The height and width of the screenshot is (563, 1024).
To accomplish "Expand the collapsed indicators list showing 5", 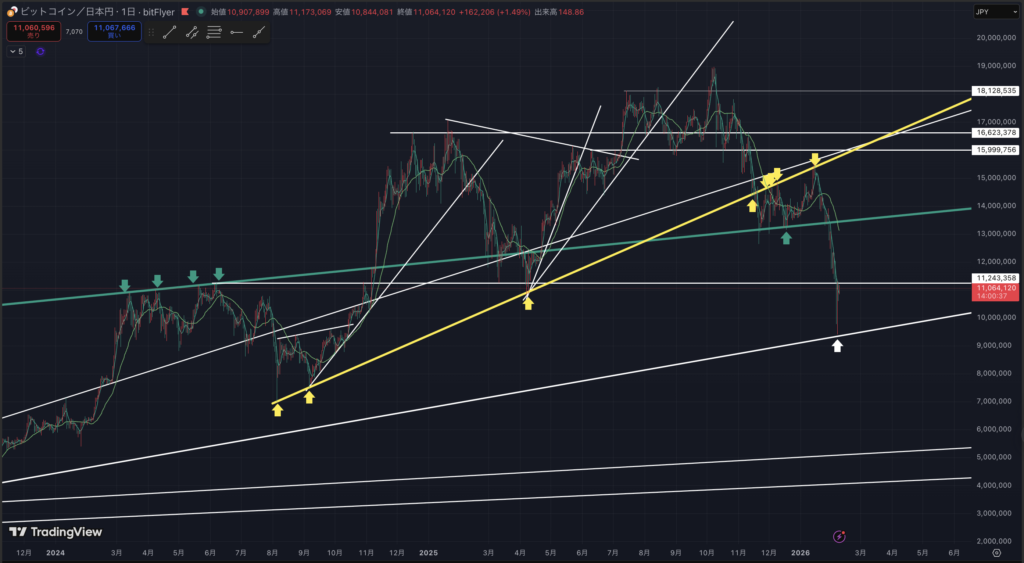I will coord(17,51).
